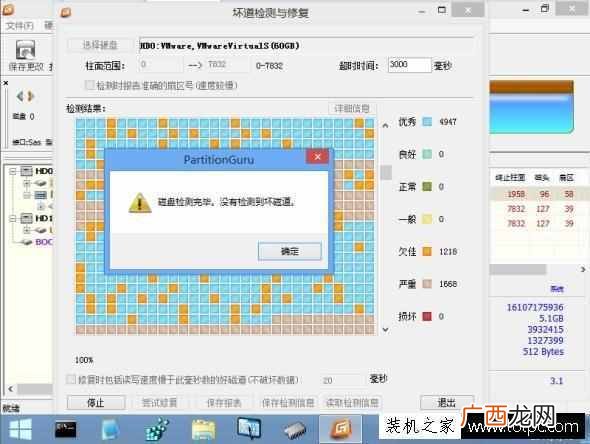This screenshot has width=590, height=444.
Task: Open the teal cubes icon on taskbar
Action: (x=157, y=429)
